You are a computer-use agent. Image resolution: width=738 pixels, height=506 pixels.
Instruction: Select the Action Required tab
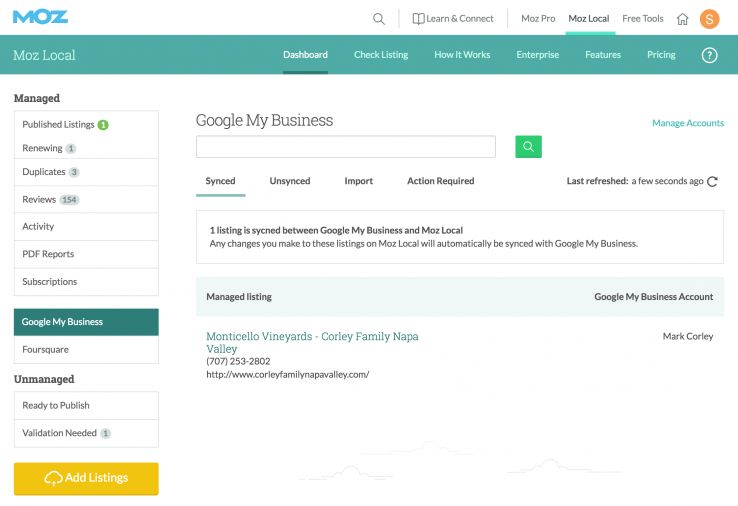click(x=440, y=181)
